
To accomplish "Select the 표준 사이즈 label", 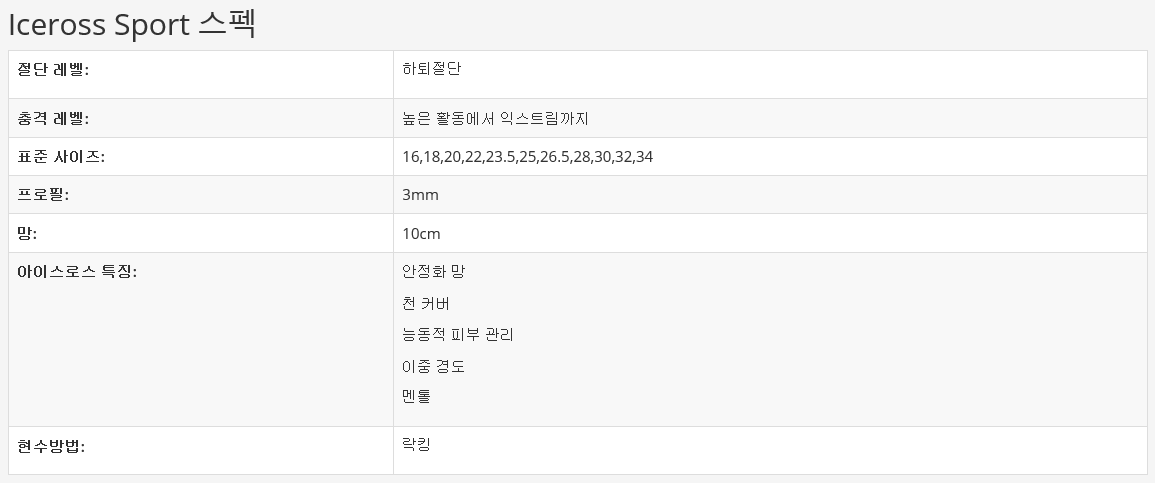I will pyautogui.click(x=61, y=157).
